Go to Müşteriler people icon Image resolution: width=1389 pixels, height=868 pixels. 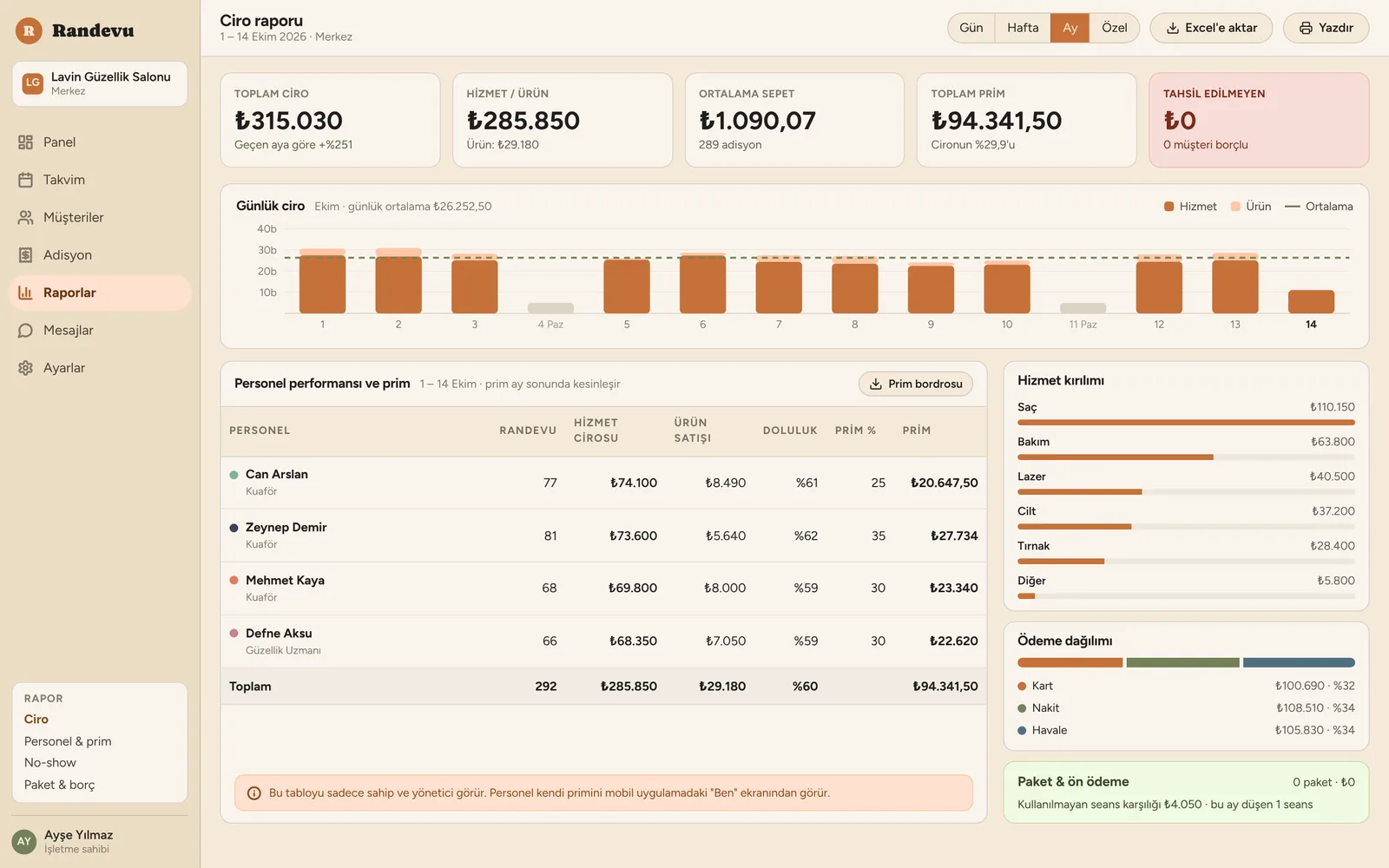click(25, 217)
